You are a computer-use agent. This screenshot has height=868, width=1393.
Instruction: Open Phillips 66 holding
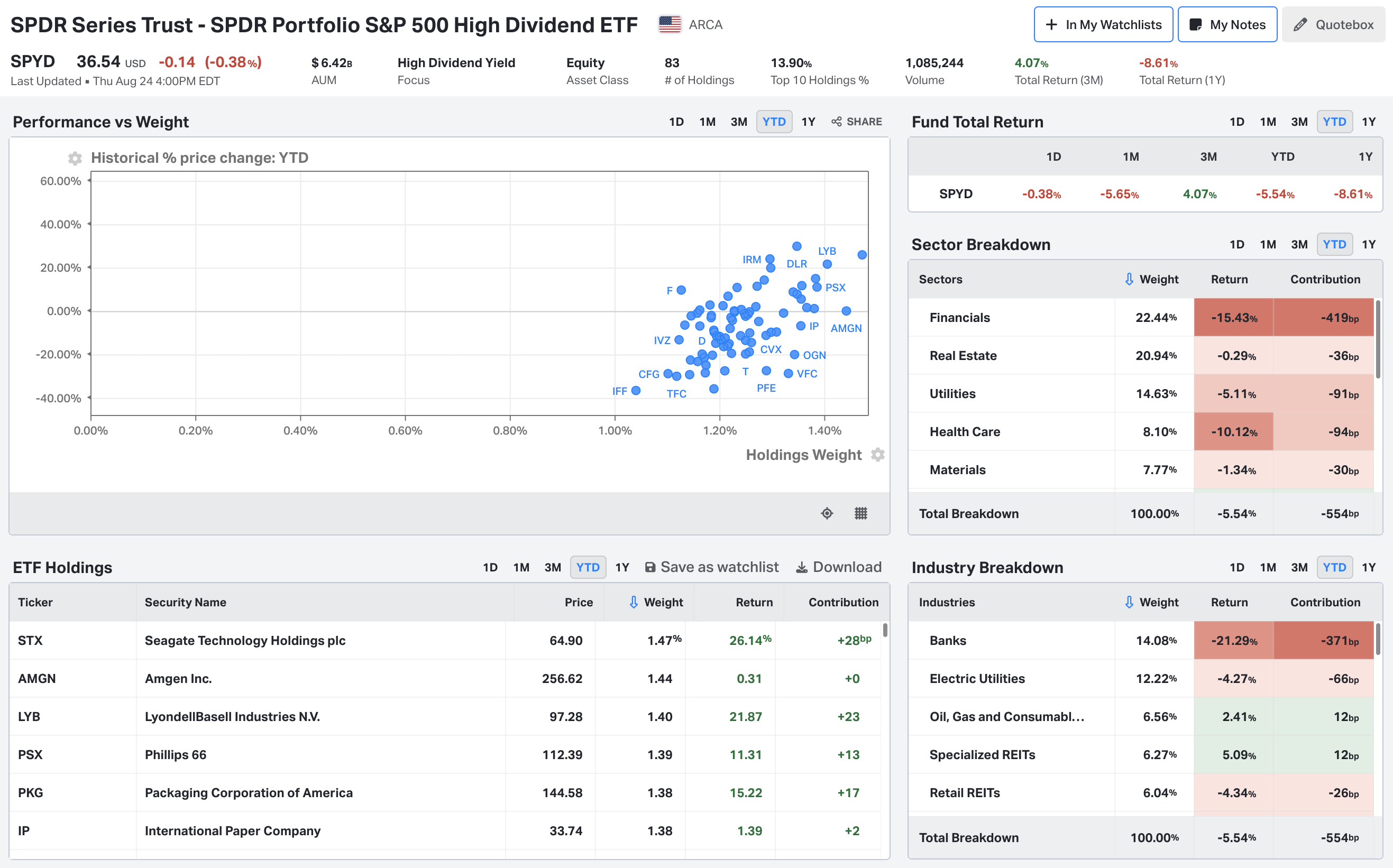[445, 754]
